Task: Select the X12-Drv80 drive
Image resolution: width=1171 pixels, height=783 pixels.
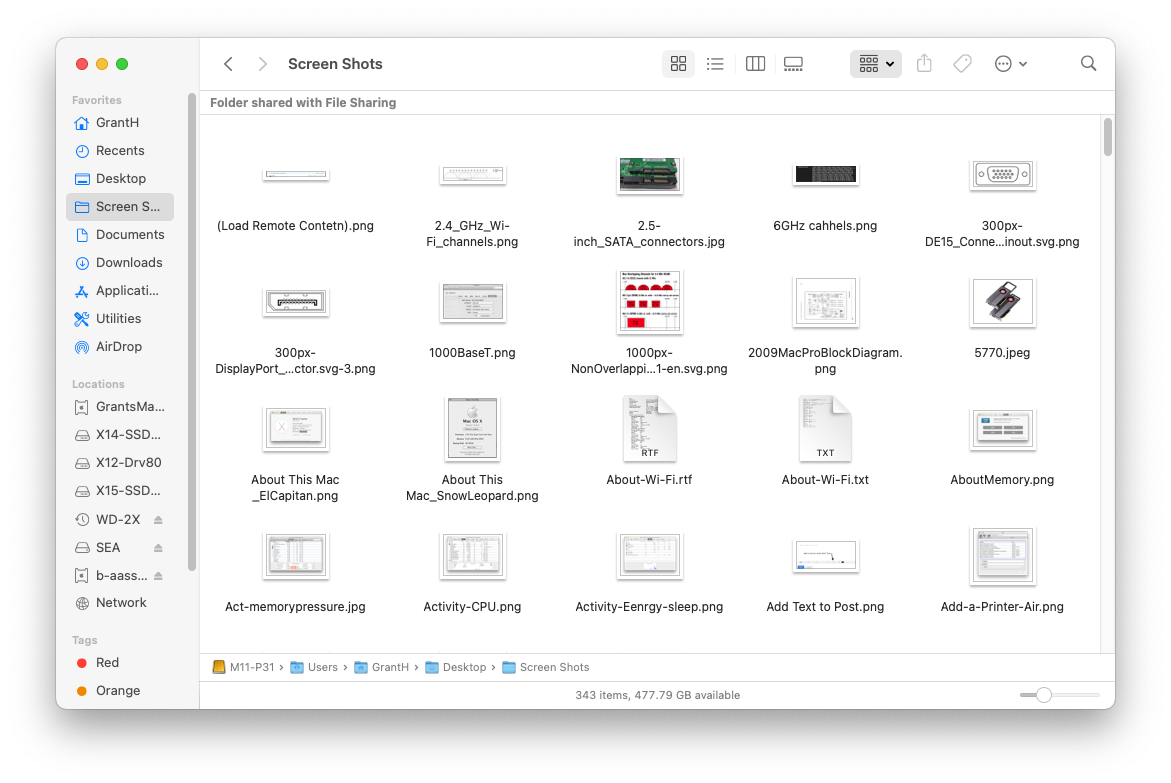Action: (x=119, y=463)
